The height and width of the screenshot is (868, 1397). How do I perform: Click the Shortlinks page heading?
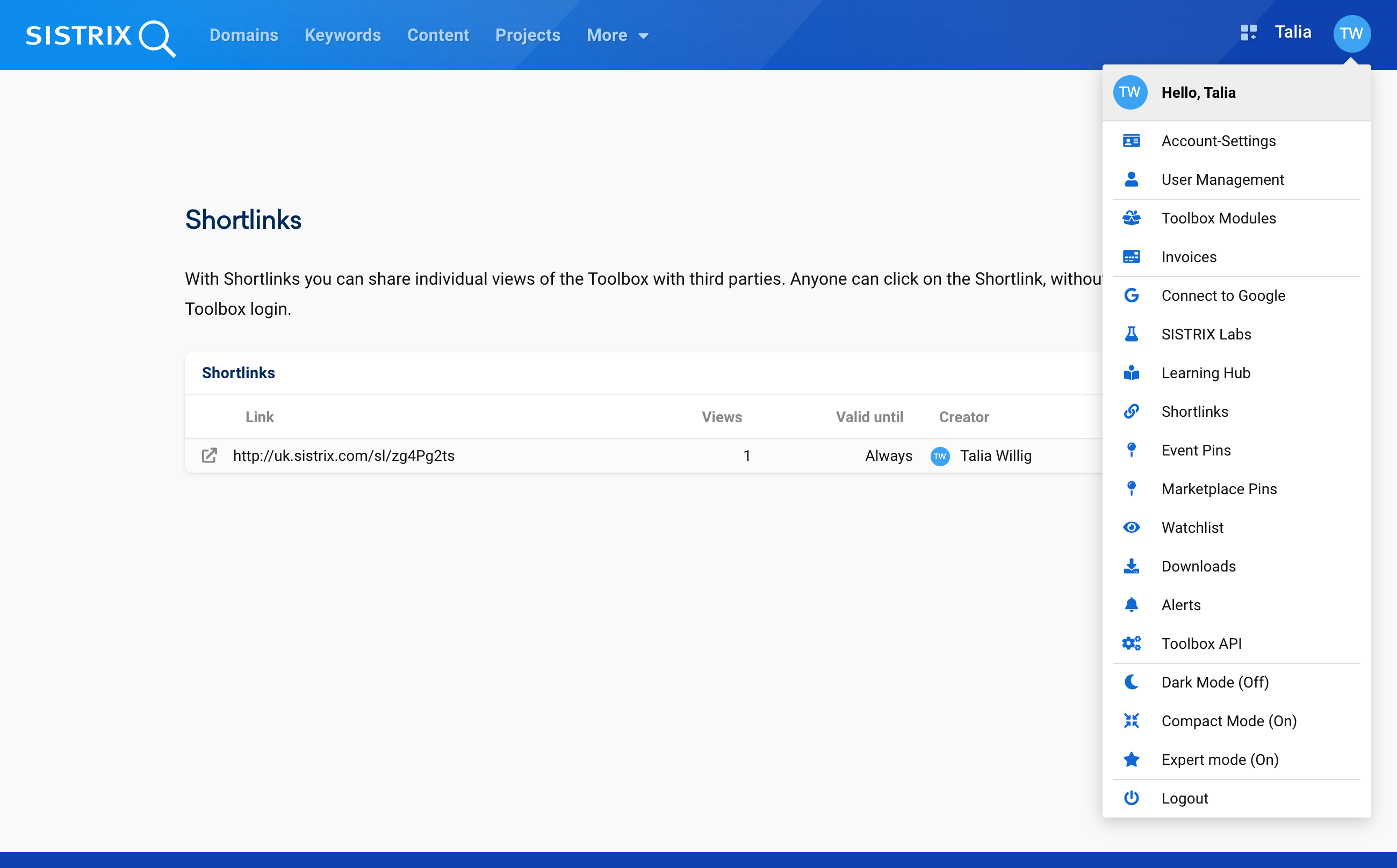click(243, 219)
